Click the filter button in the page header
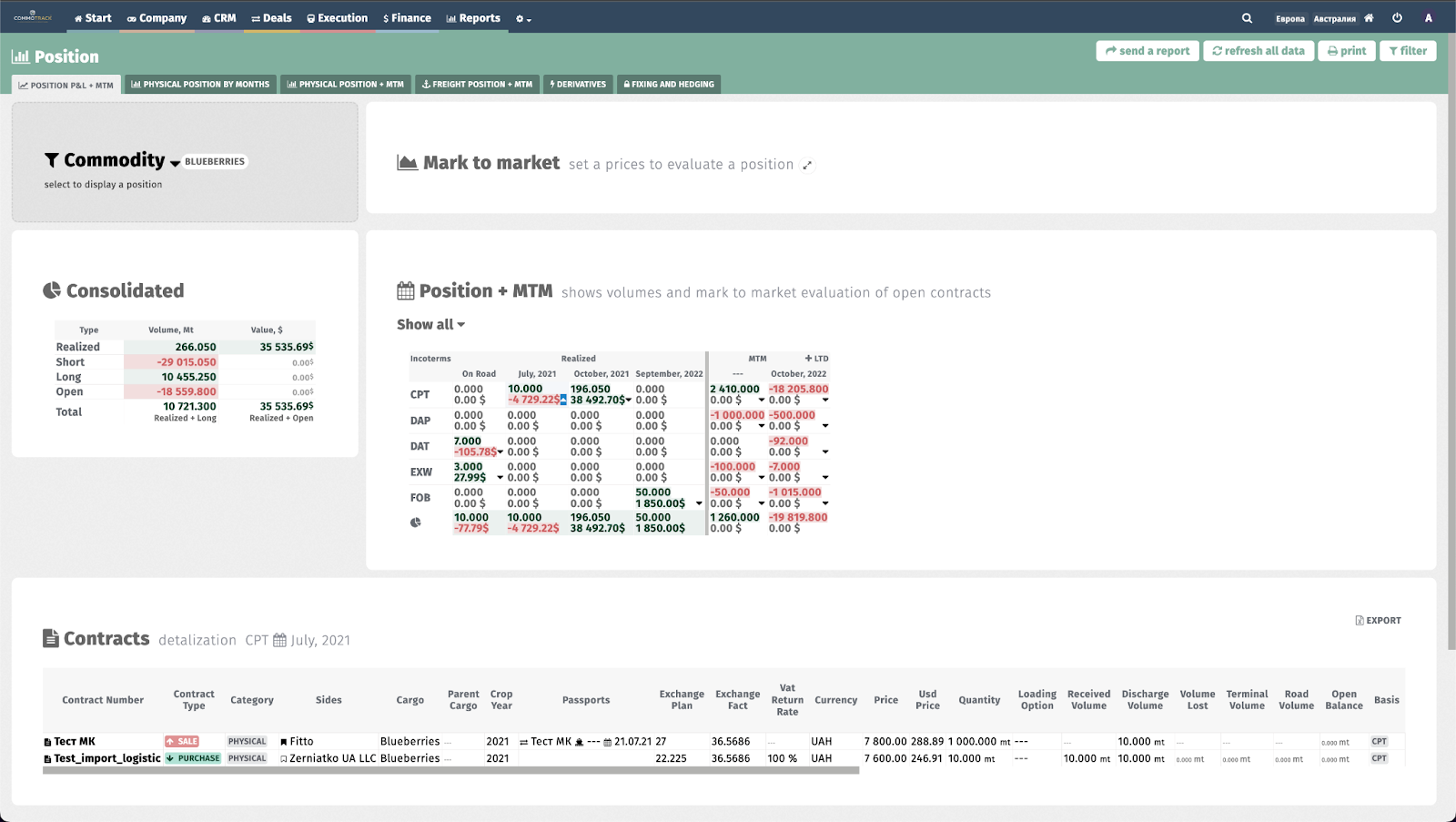The image size is (1456, 822). (1408, 51)
